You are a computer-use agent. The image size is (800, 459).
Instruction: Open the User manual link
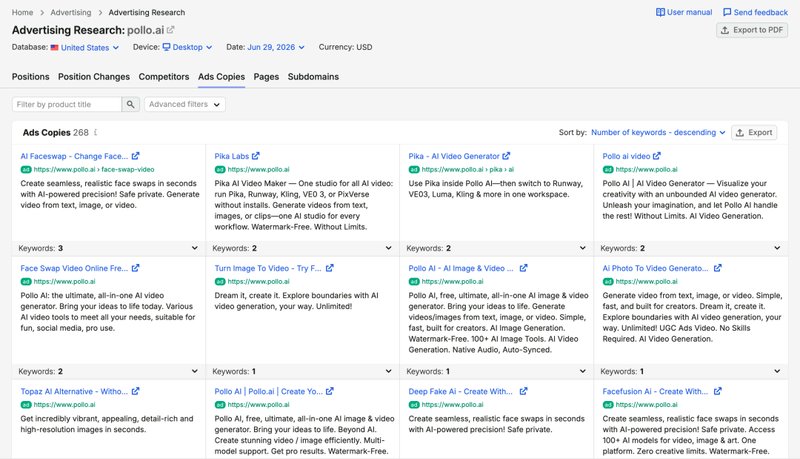[x=684, y=12]
